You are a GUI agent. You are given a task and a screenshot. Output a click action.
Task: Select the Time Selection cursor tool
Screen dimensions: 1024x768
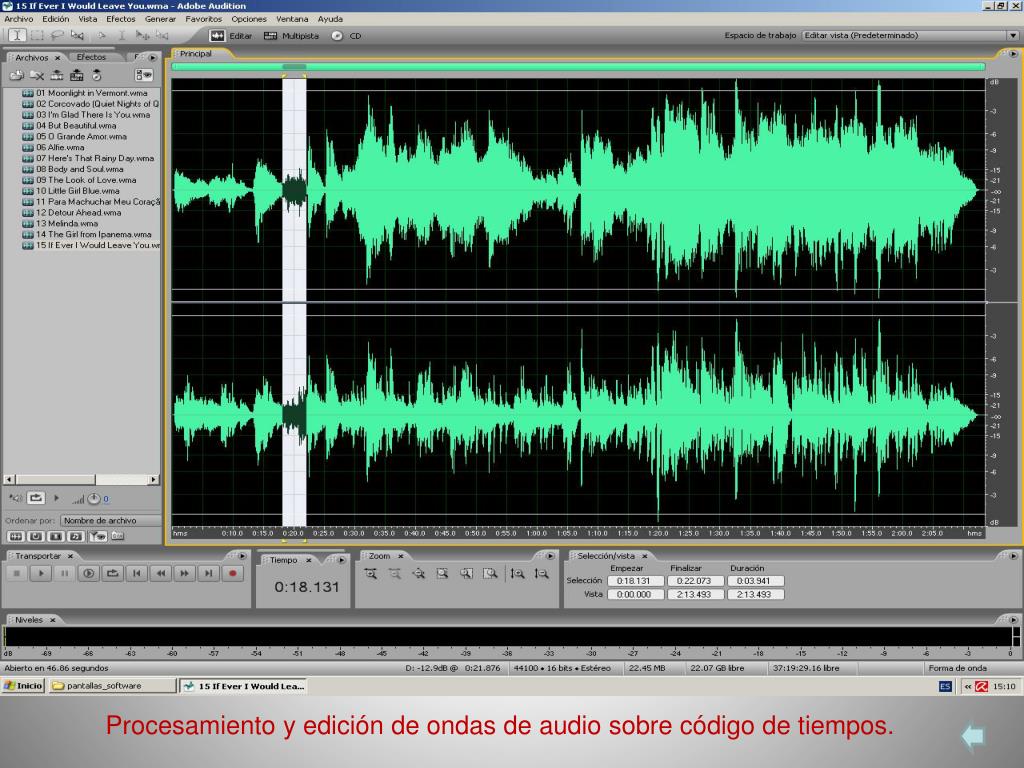pos(17,35)
